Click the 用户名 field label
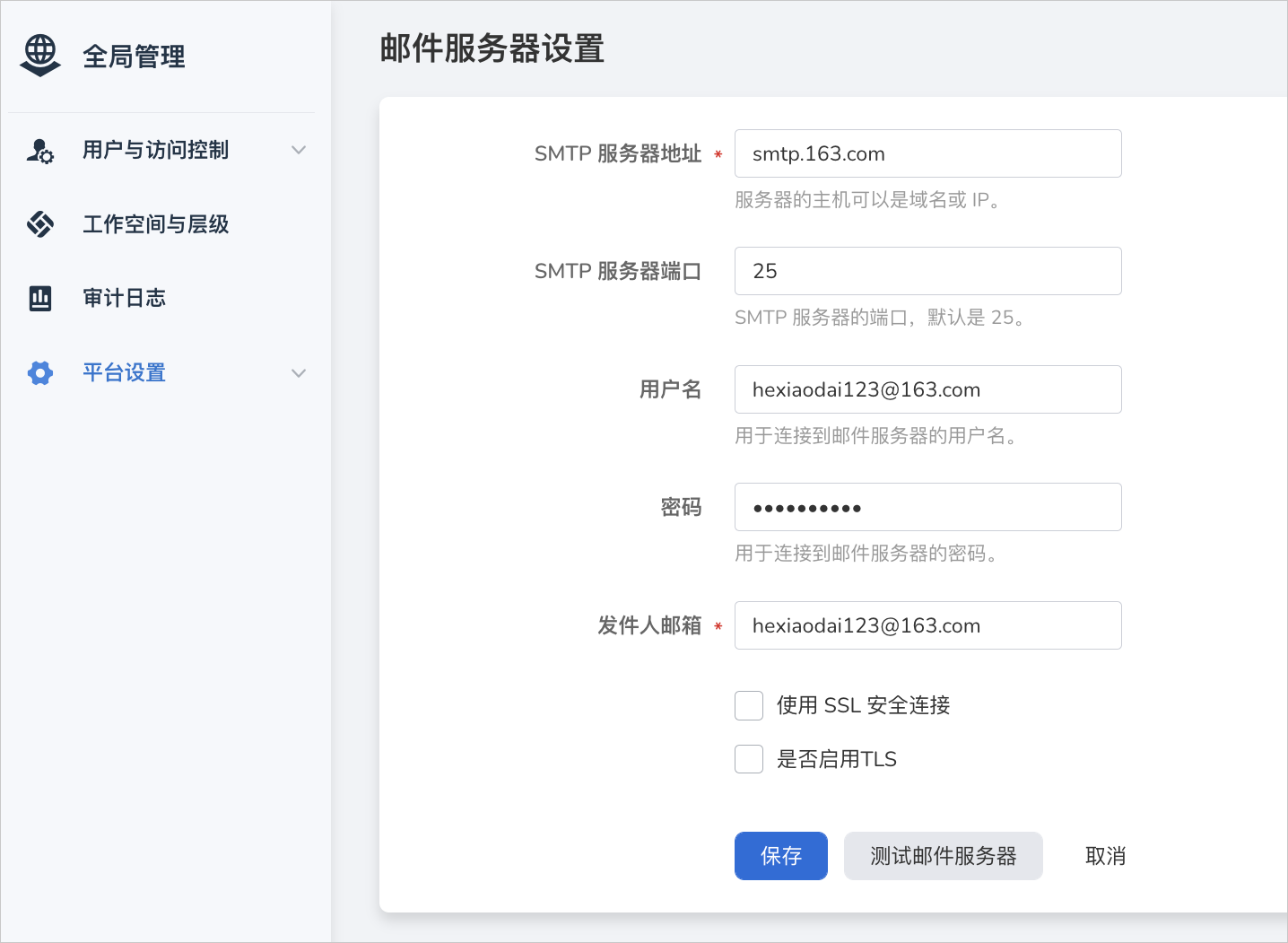The width and height of the screenshot is (1288, 943). [670, 389]
